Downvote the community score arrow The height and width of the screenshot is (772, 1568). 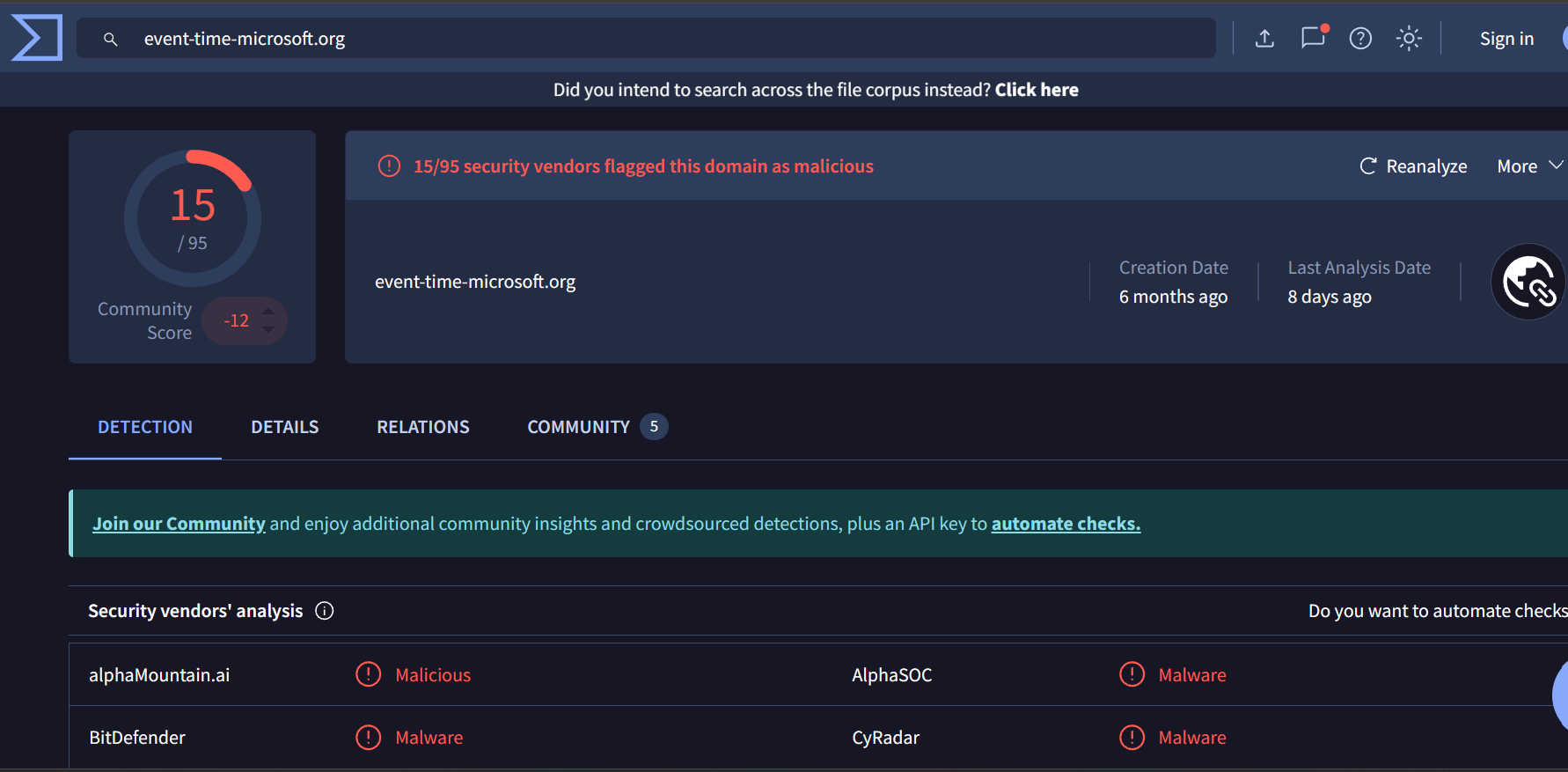[x=268, y=330]
